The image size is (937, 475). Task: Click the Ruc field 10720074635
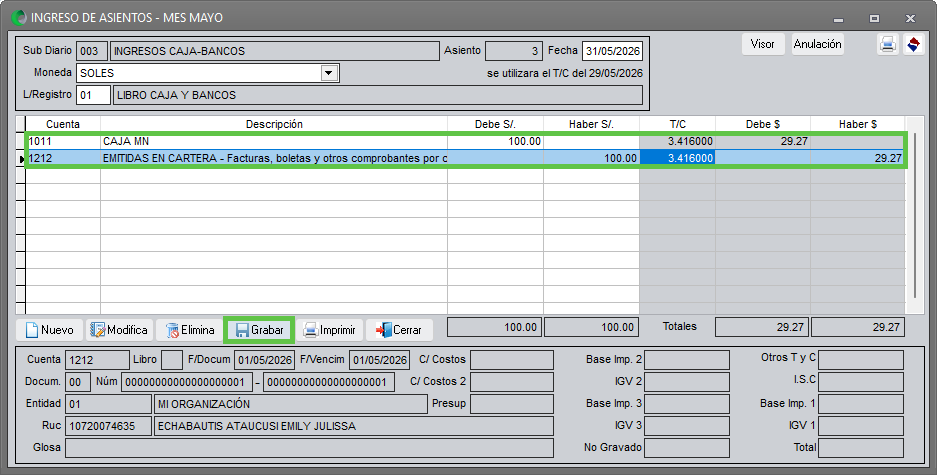coord(108,426)
